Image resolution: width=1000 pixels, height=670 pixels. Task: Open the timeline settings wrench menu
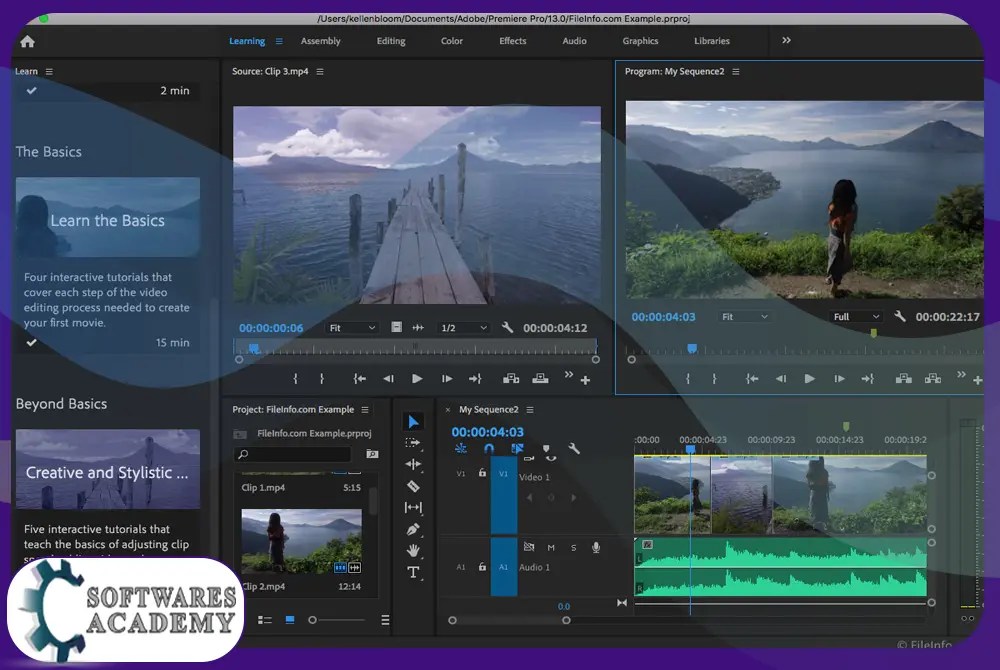tap(574, 448)
